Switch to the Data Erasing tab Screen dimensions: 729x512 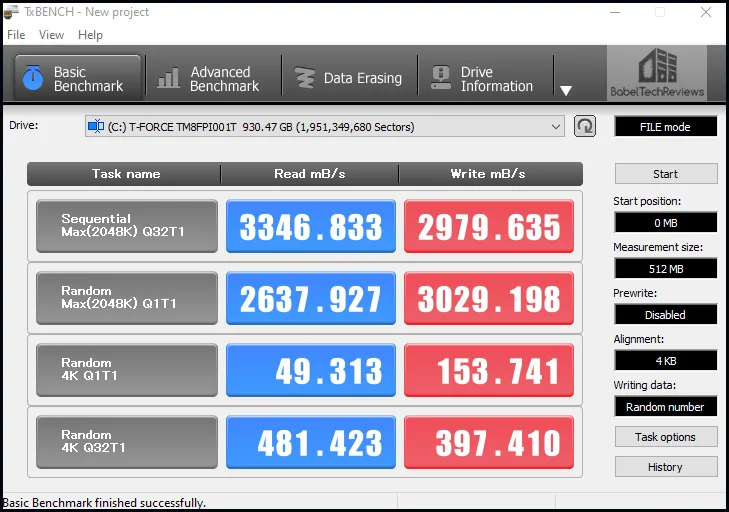pos(349,78)
